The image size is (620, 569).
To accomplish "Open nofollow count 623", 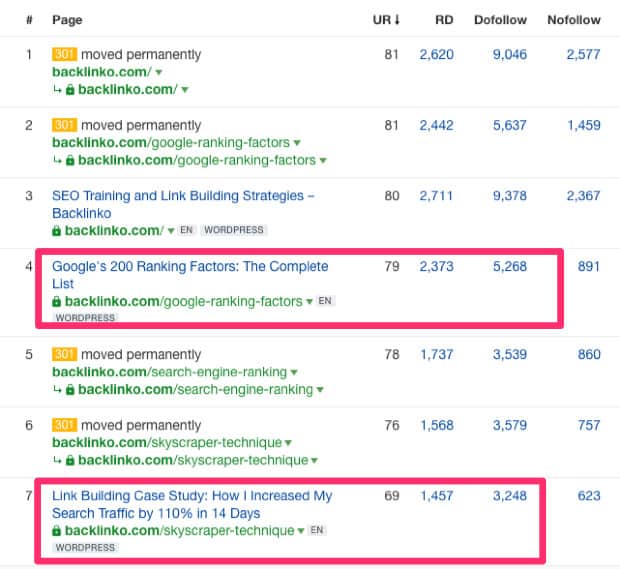I will 589,496.
